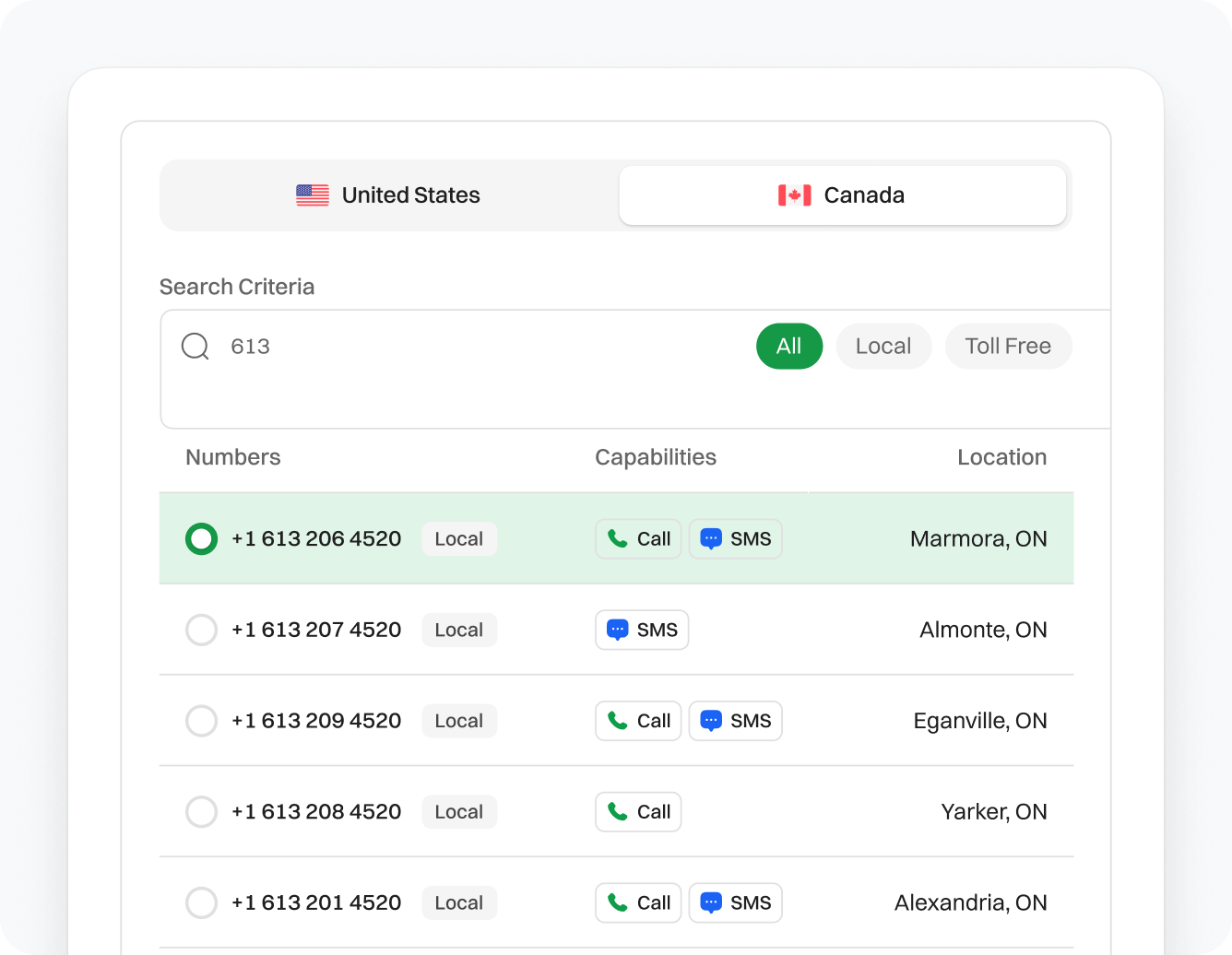Screen dimensions: 1232x955
Task: Select radio button for +1 613 207 4520
Action: [201, 631]
